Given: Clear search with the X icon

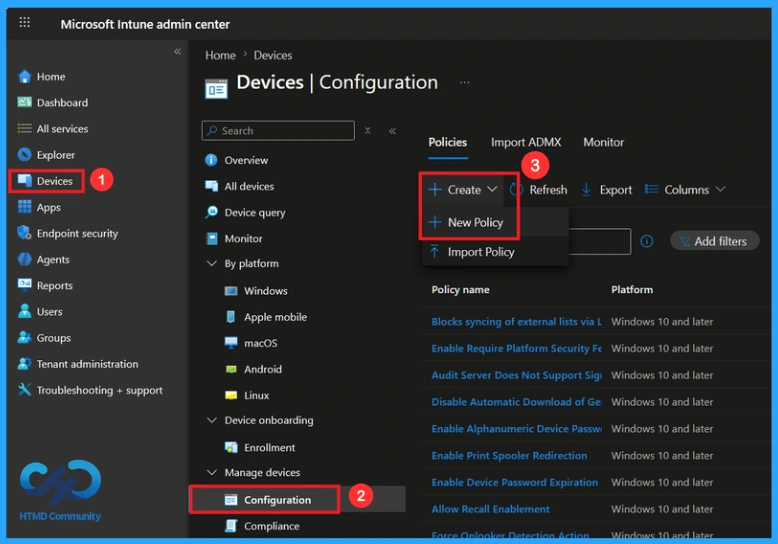Looking at the screenshot, I should pos(368,131).
